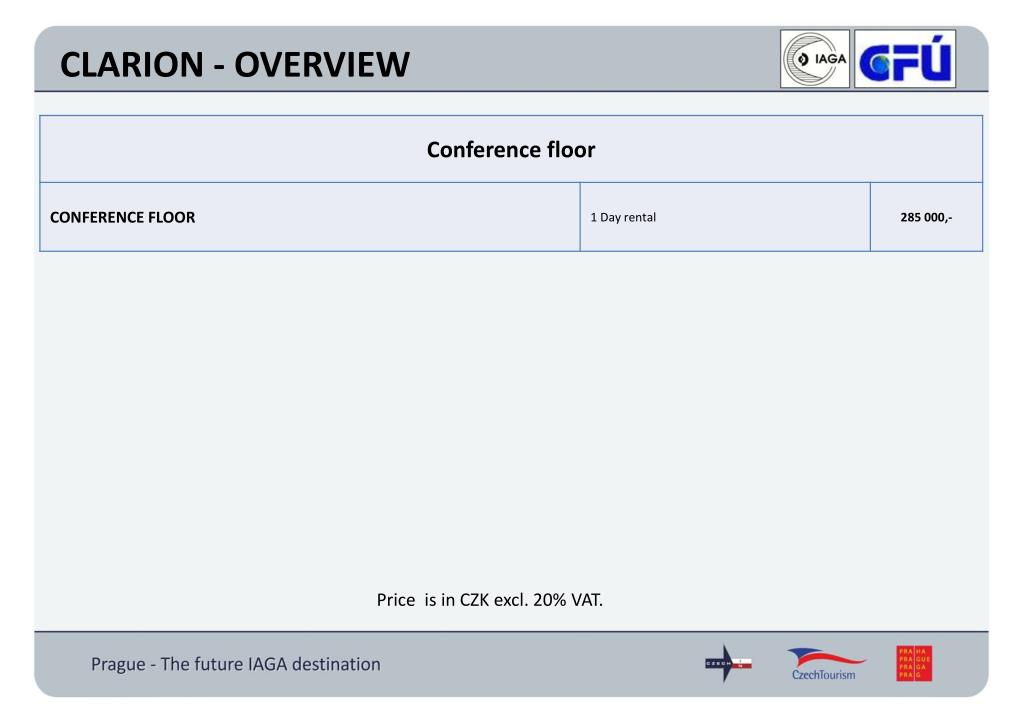The image size is (1023, 723).
Task: Click the Czech arrow flag logo
Action: point(728,664)
